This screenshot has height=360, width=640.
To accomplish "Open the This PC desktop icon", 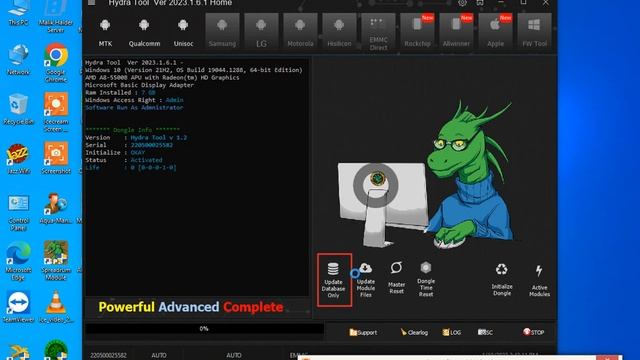I will [18, 13].
